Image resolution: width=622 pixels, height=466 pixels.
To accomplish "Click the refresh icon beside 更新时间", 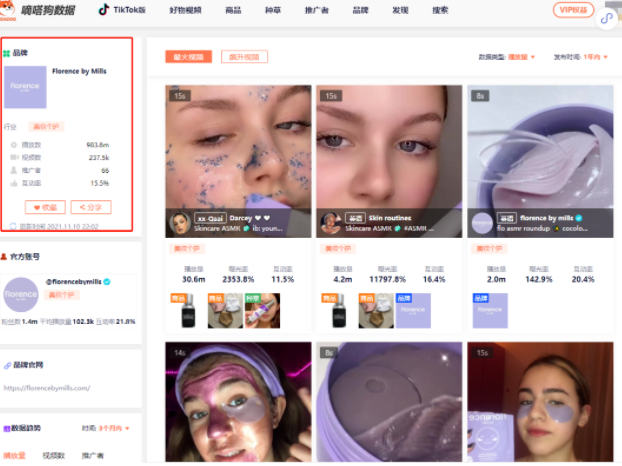I will (x=13, y=226).
